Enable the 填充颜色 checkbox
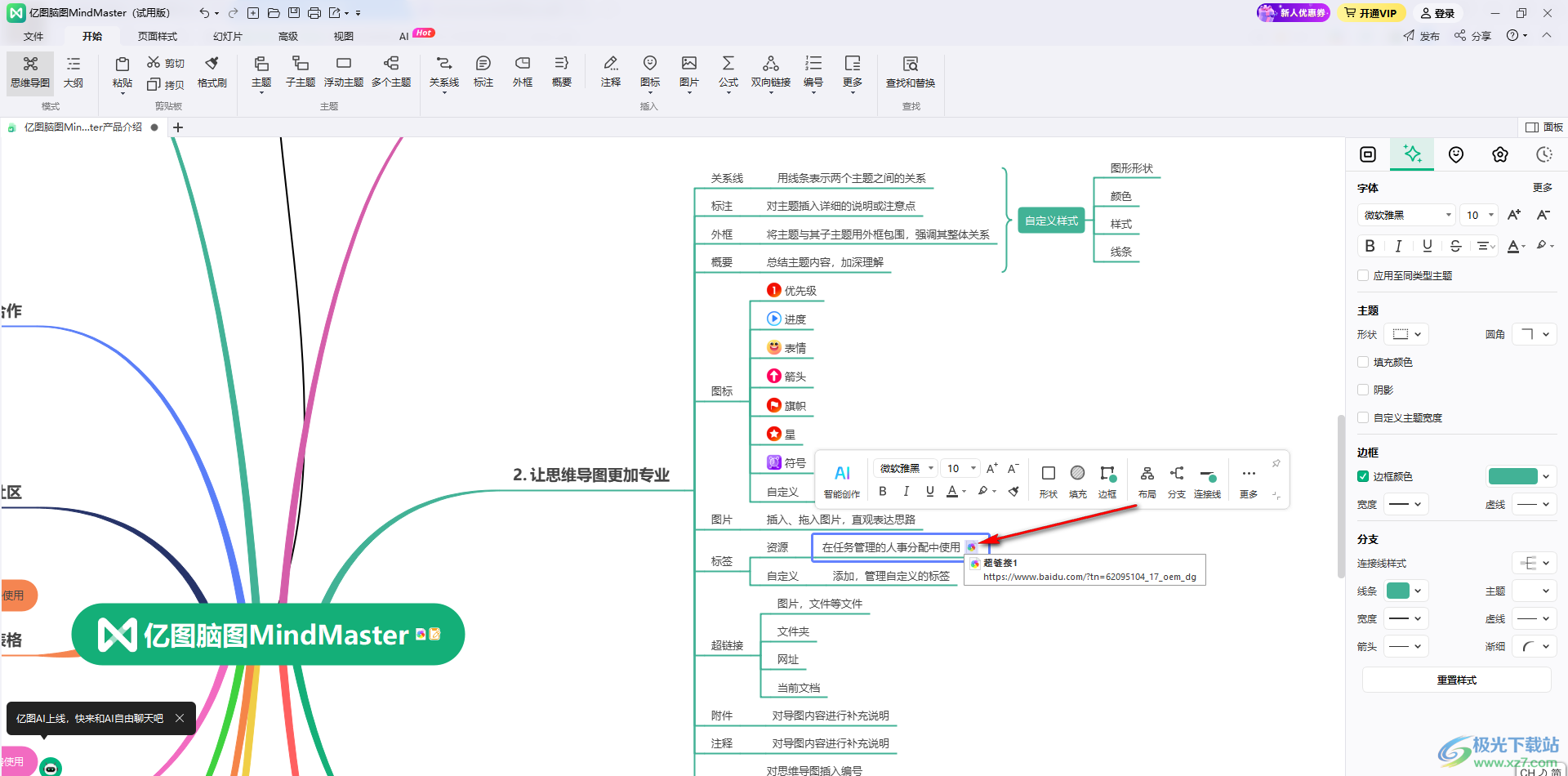This screenshot has width=1568, height=776. click(1363, 362)
